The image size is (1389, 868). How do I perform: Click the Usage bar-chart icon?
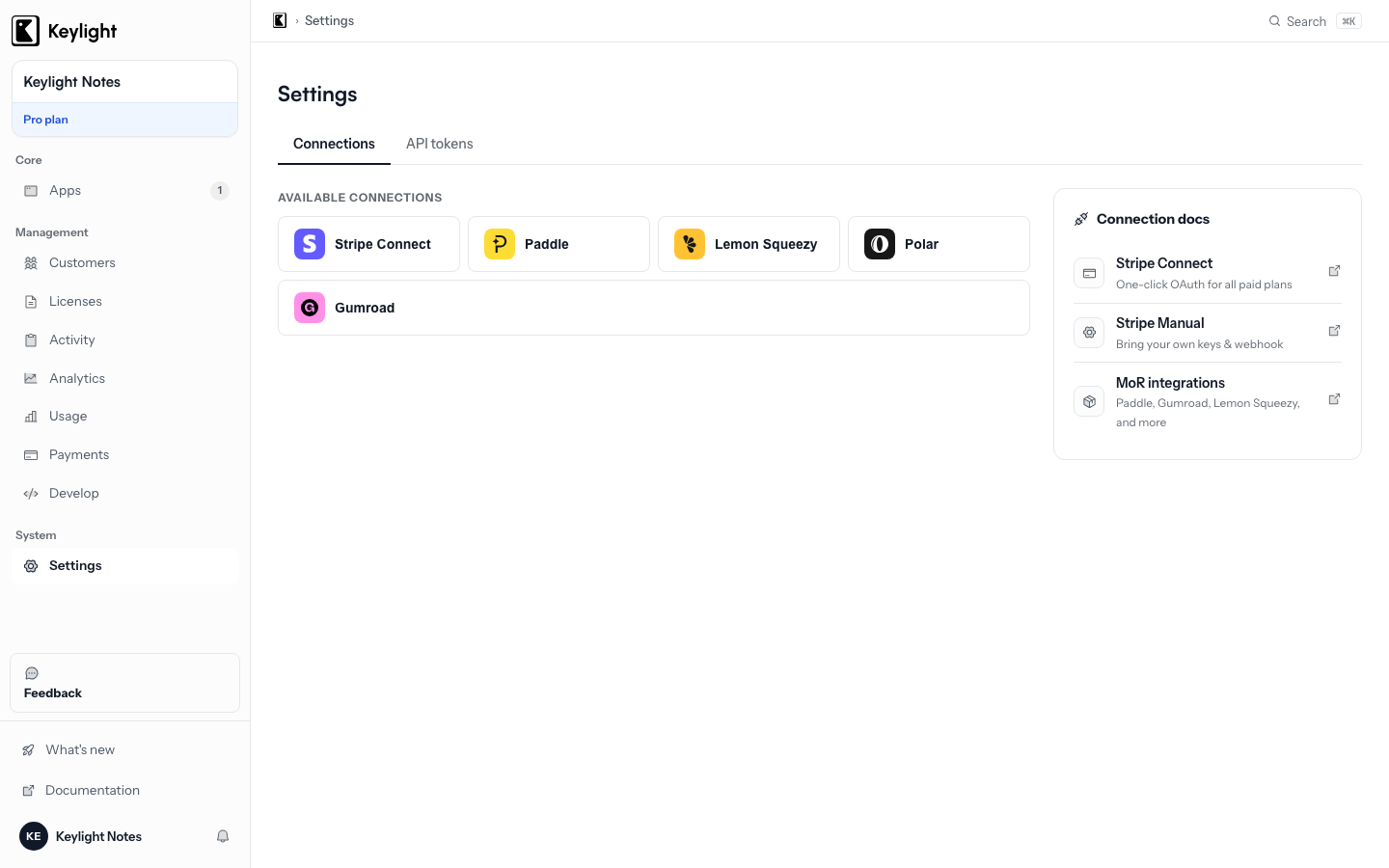tap(31, 417)
